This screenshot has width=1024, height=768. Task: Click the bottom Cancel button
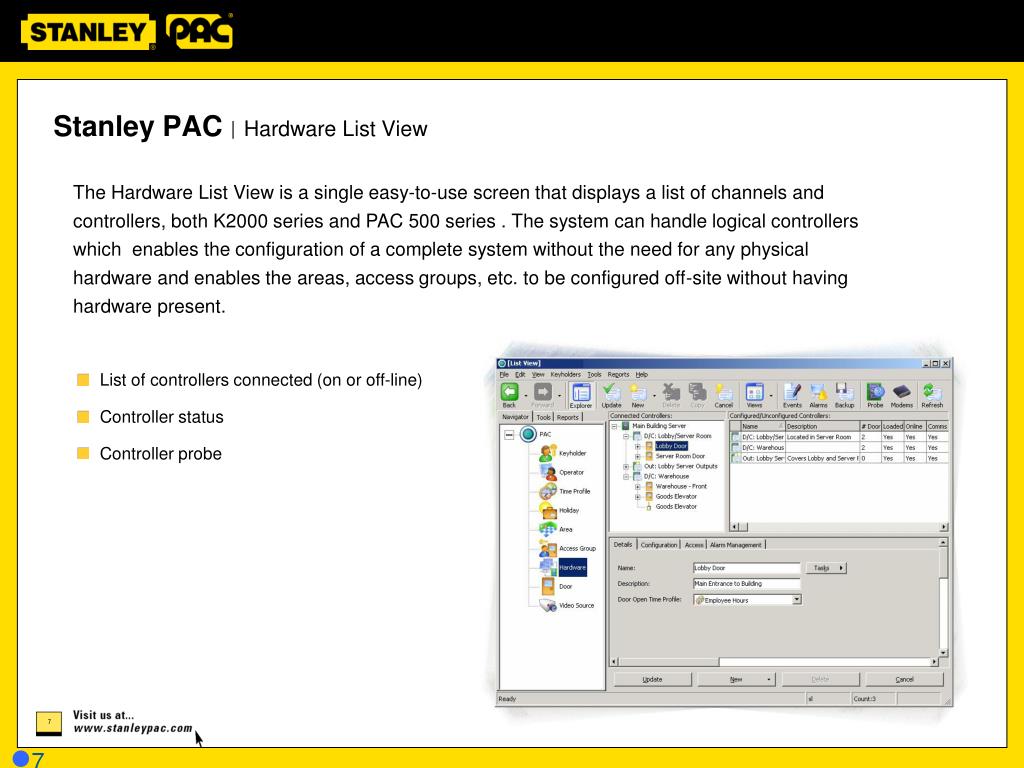pyautogui.click(x=904, y=679)
